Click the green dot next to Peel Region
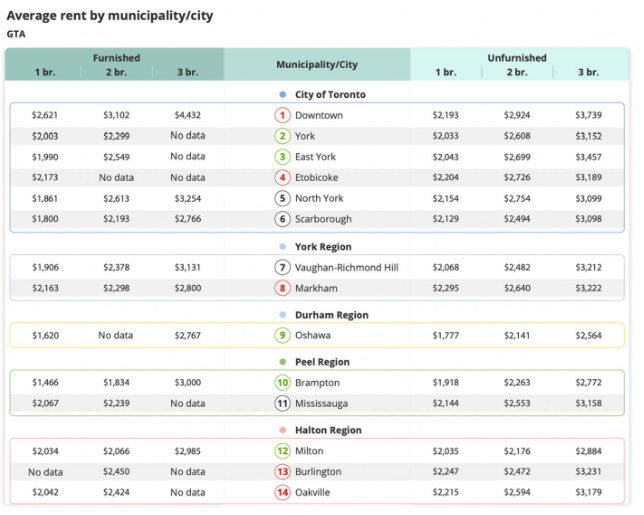This screenshot has width=644, height=515. tap(284, 362)
